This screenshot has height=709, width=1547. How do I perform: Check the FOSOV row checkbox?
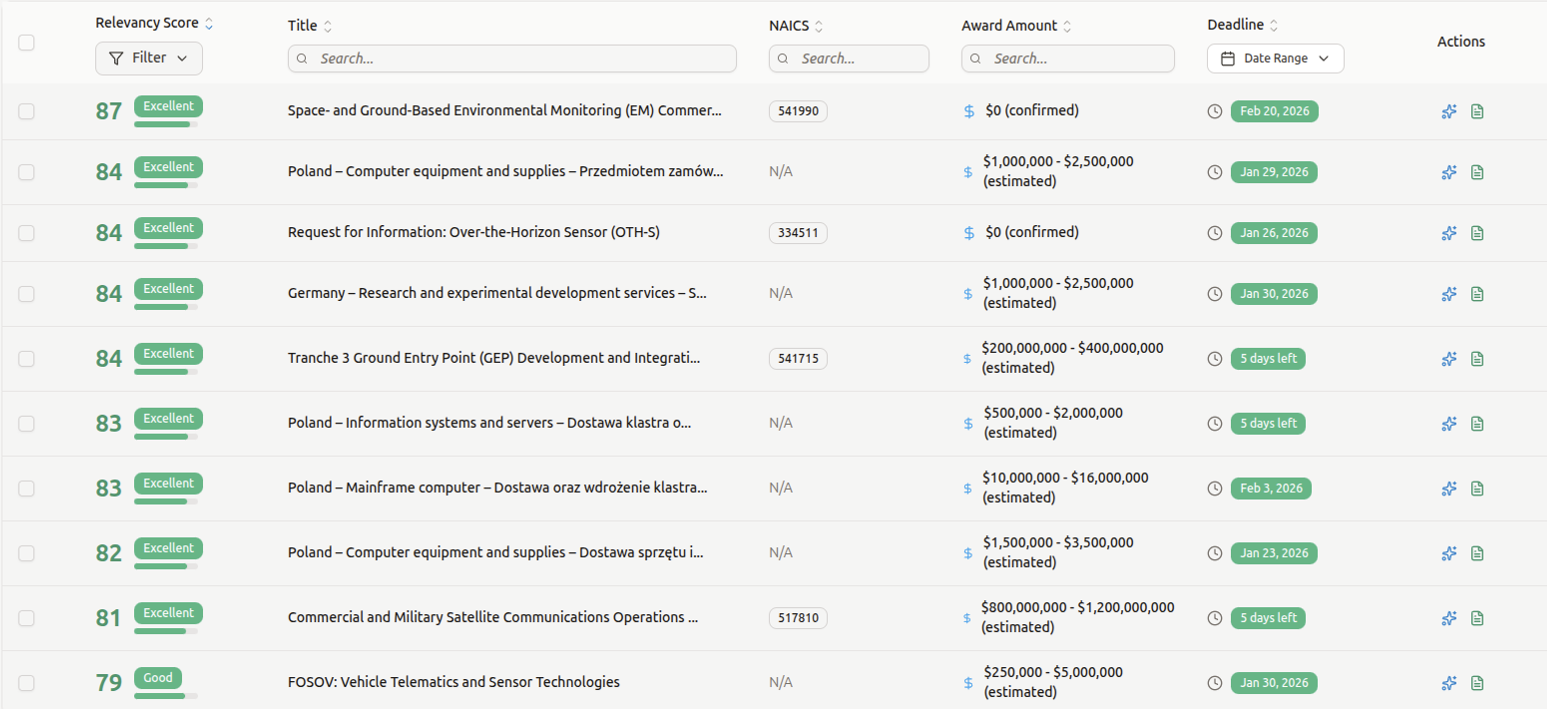coord(26,682)
